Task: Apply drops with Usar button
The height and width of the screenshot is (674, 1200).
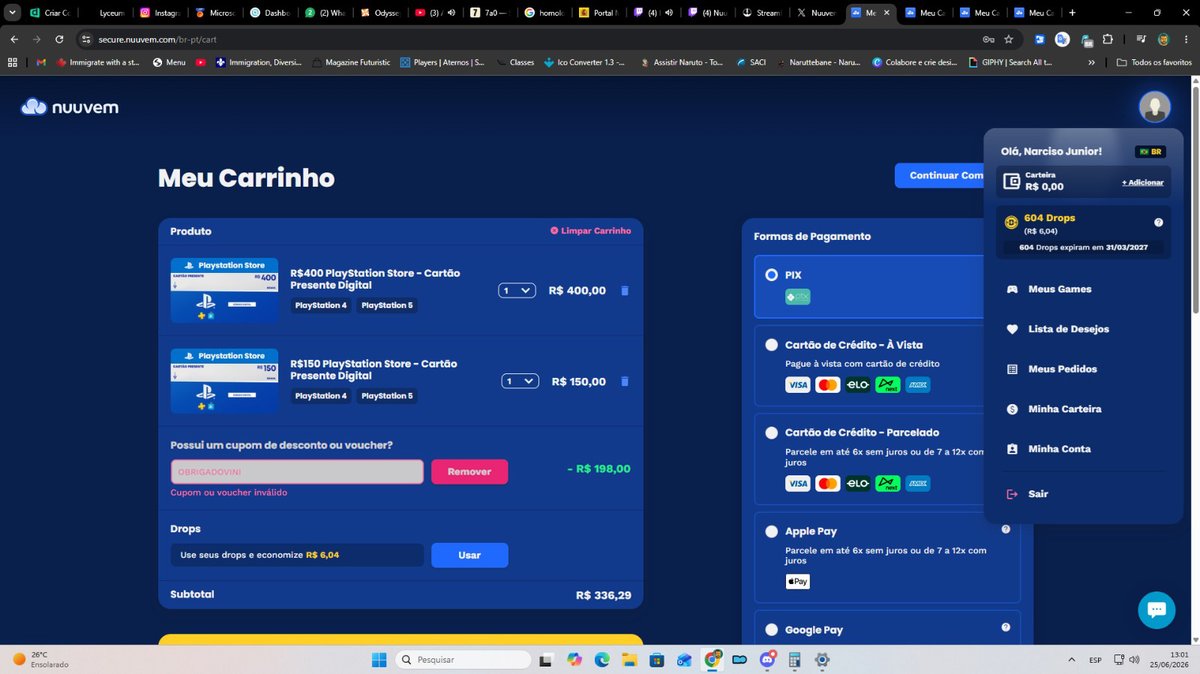Action: click(x=469, y=555)
